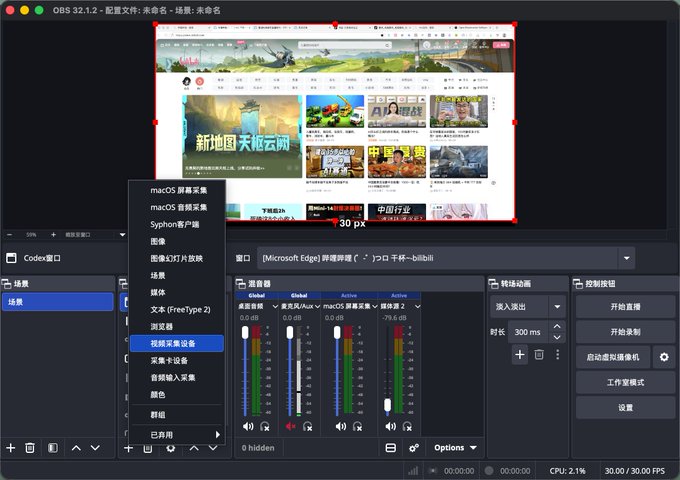Add a new transition with plus
The image size is (680, 480).
pos(520,355)
